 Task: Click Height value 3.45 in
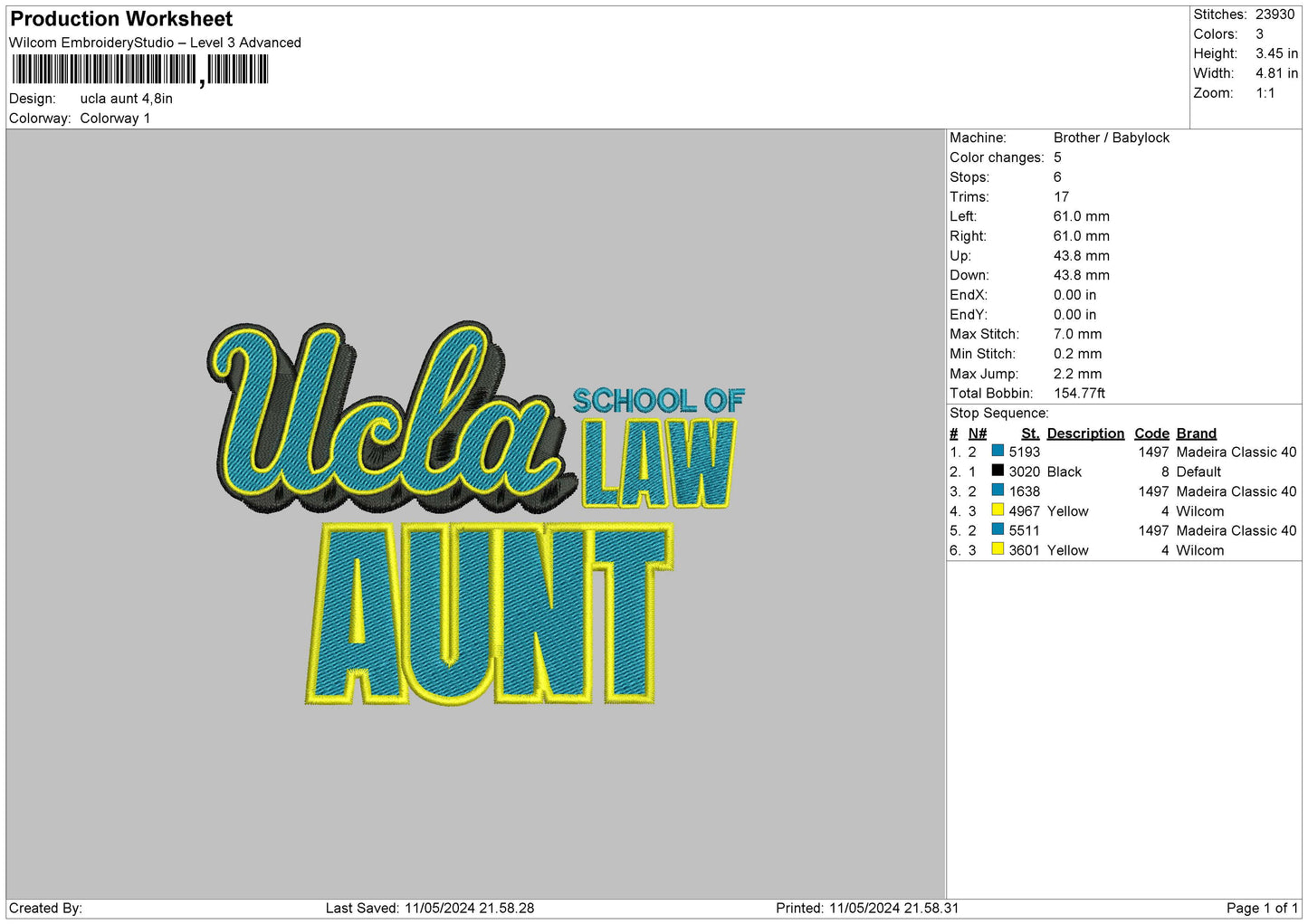tap(1276, 54)
